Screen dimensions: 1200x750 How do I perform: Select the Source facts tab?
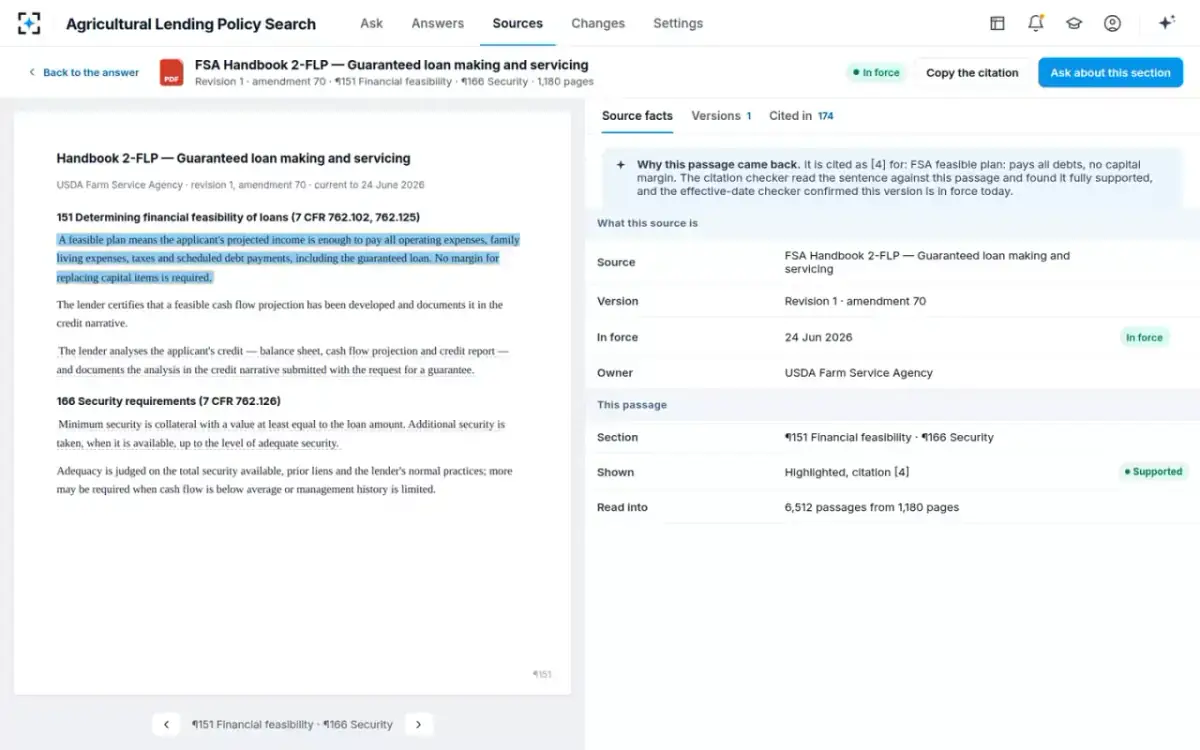pyautogui.click(x=637, y=116)
